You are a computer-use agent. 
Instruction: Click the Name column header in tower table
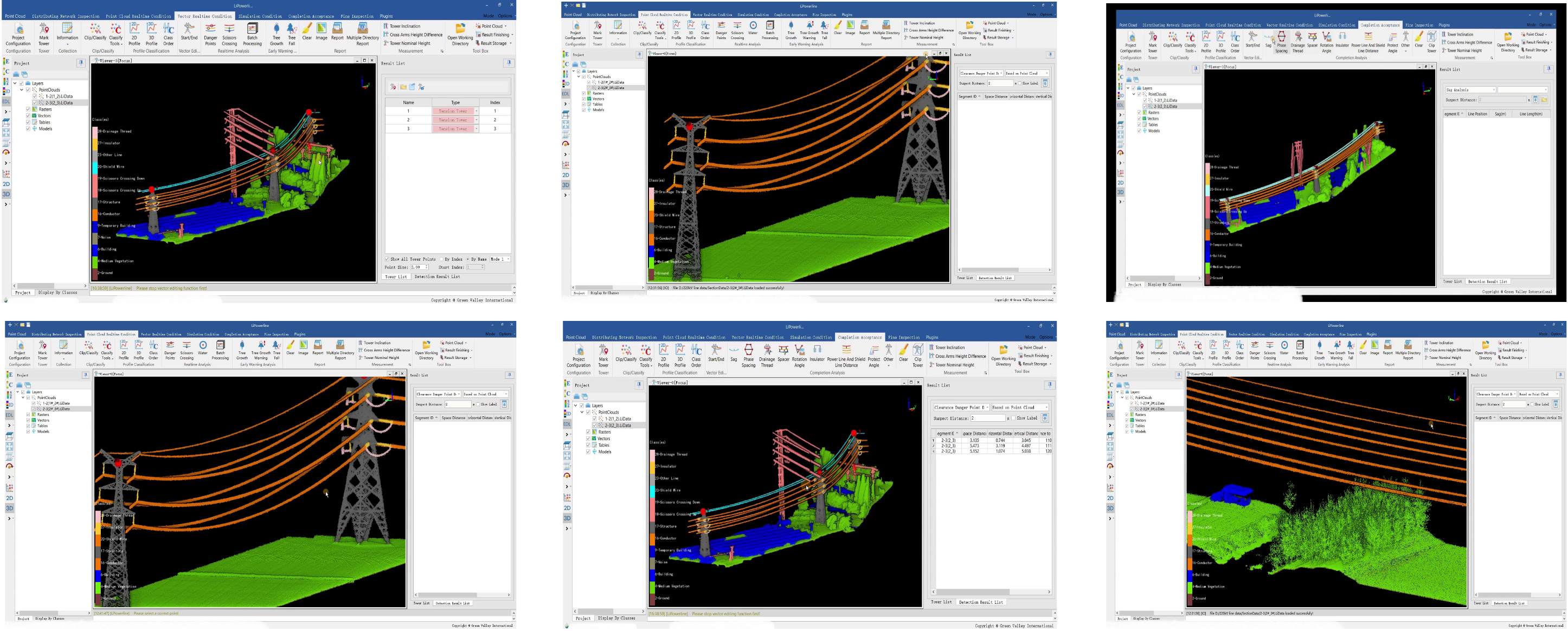click(408, 102)
